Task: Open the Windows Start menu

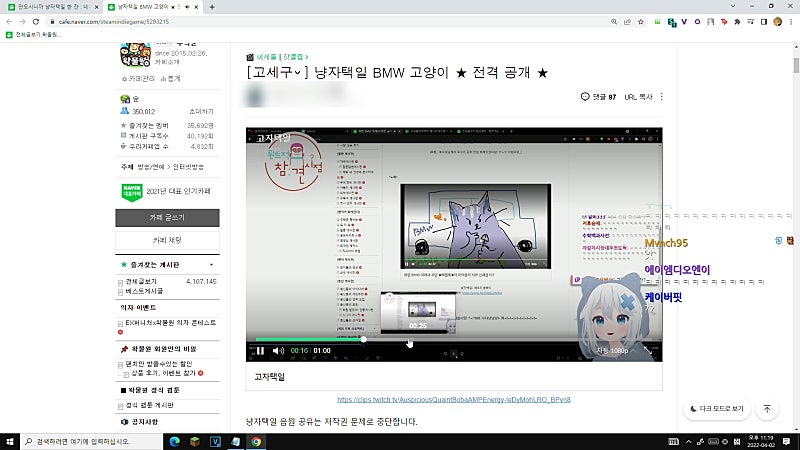Action: click(10, 441)
